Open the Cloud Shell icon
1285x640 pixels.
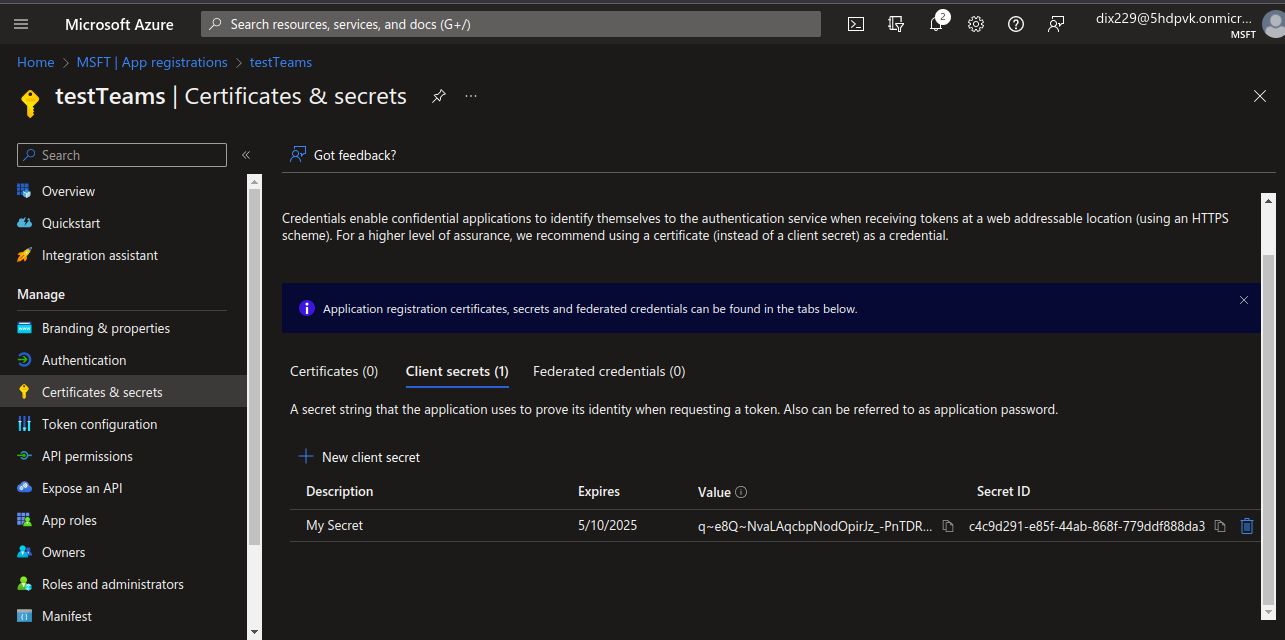[x=856, y=24]
